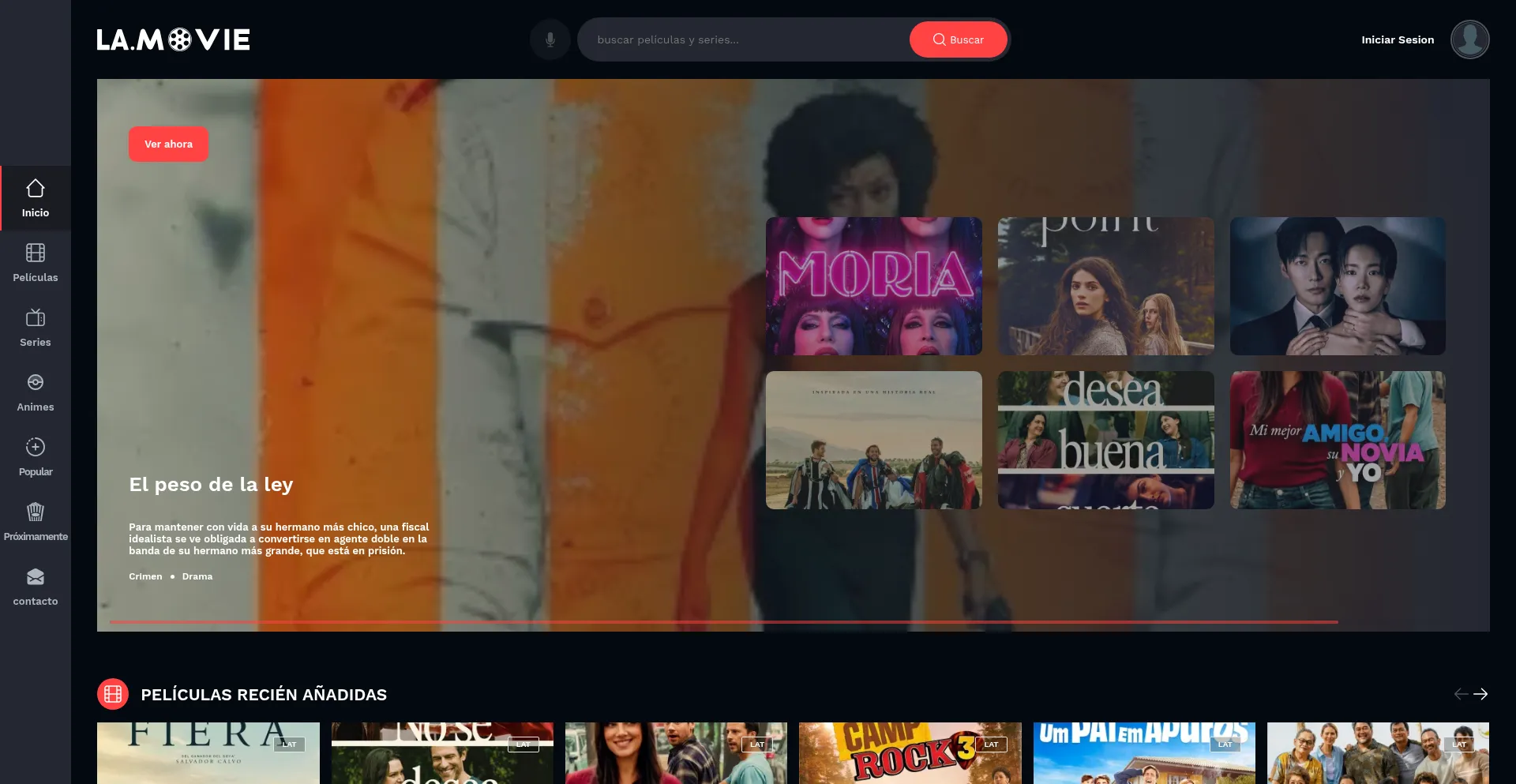1516x784 pixels.
Task: Click the El peso de la ley synopsis text
Action: [279, 538]
